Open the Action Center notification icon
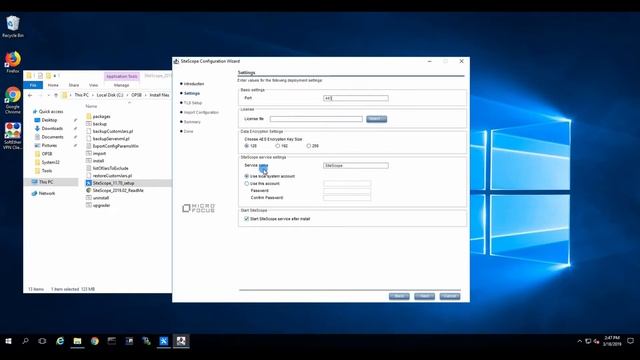640x360 pixels. click(630, 341)
